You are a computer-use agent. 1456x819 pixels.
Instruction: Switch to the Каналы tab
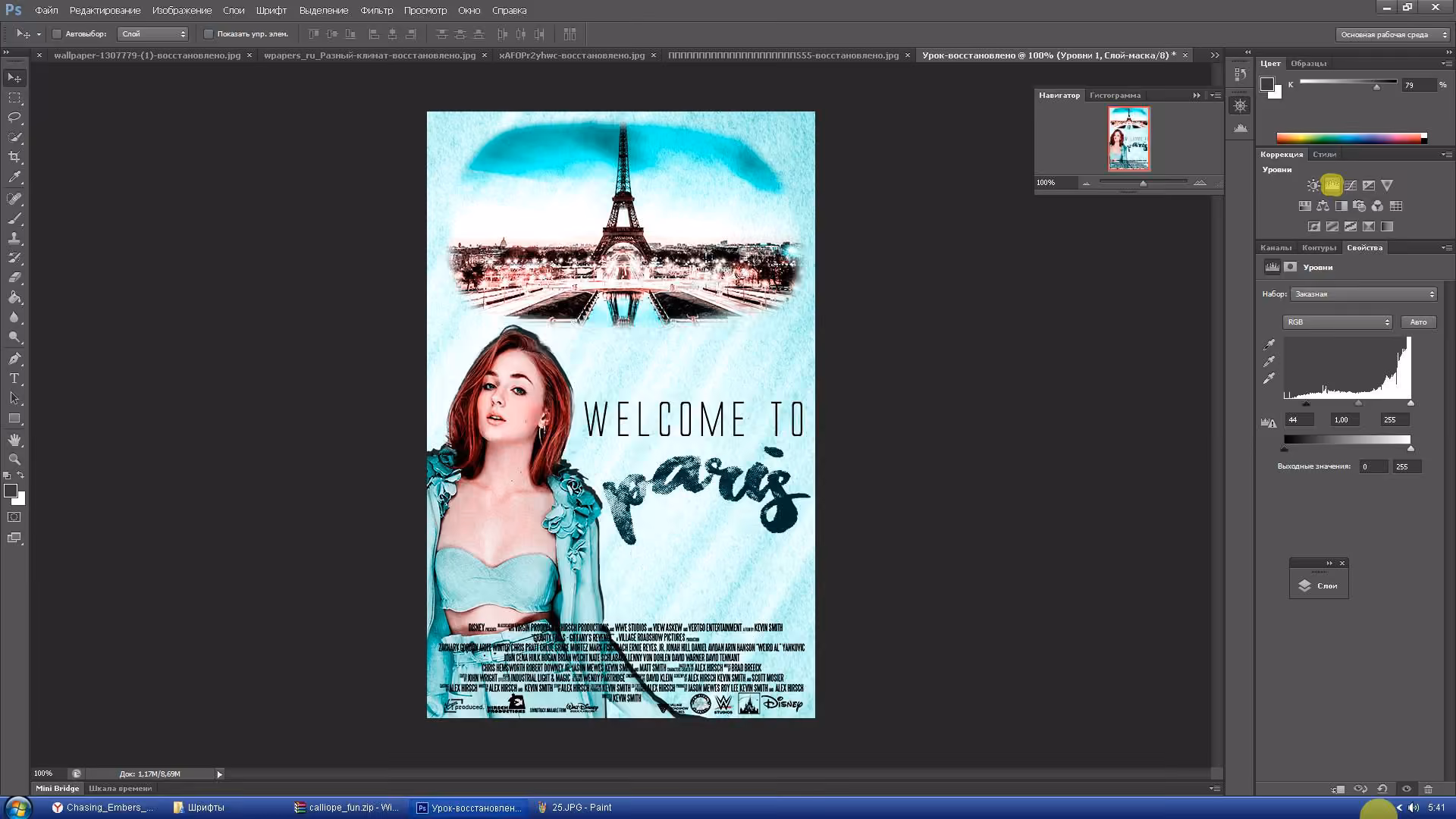coord(1276,248)
